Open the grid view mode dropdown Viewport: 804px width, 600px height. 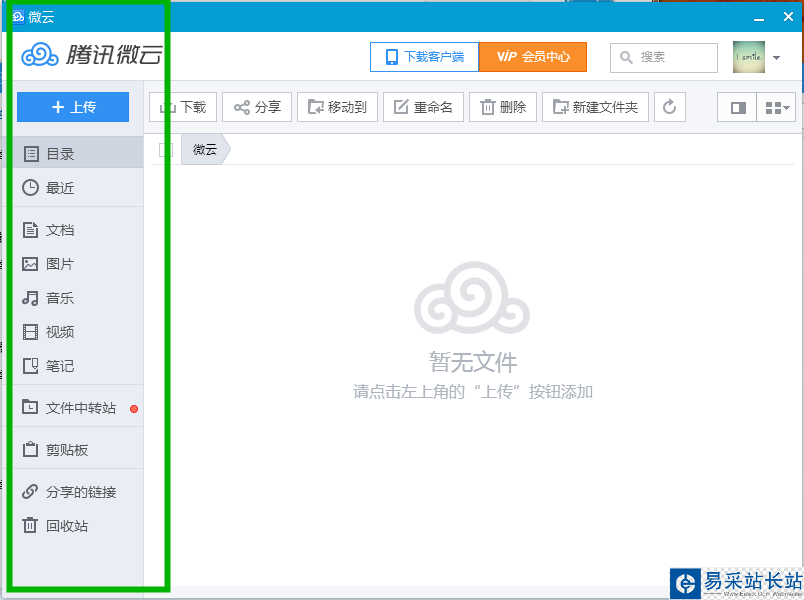click(776, 108)
